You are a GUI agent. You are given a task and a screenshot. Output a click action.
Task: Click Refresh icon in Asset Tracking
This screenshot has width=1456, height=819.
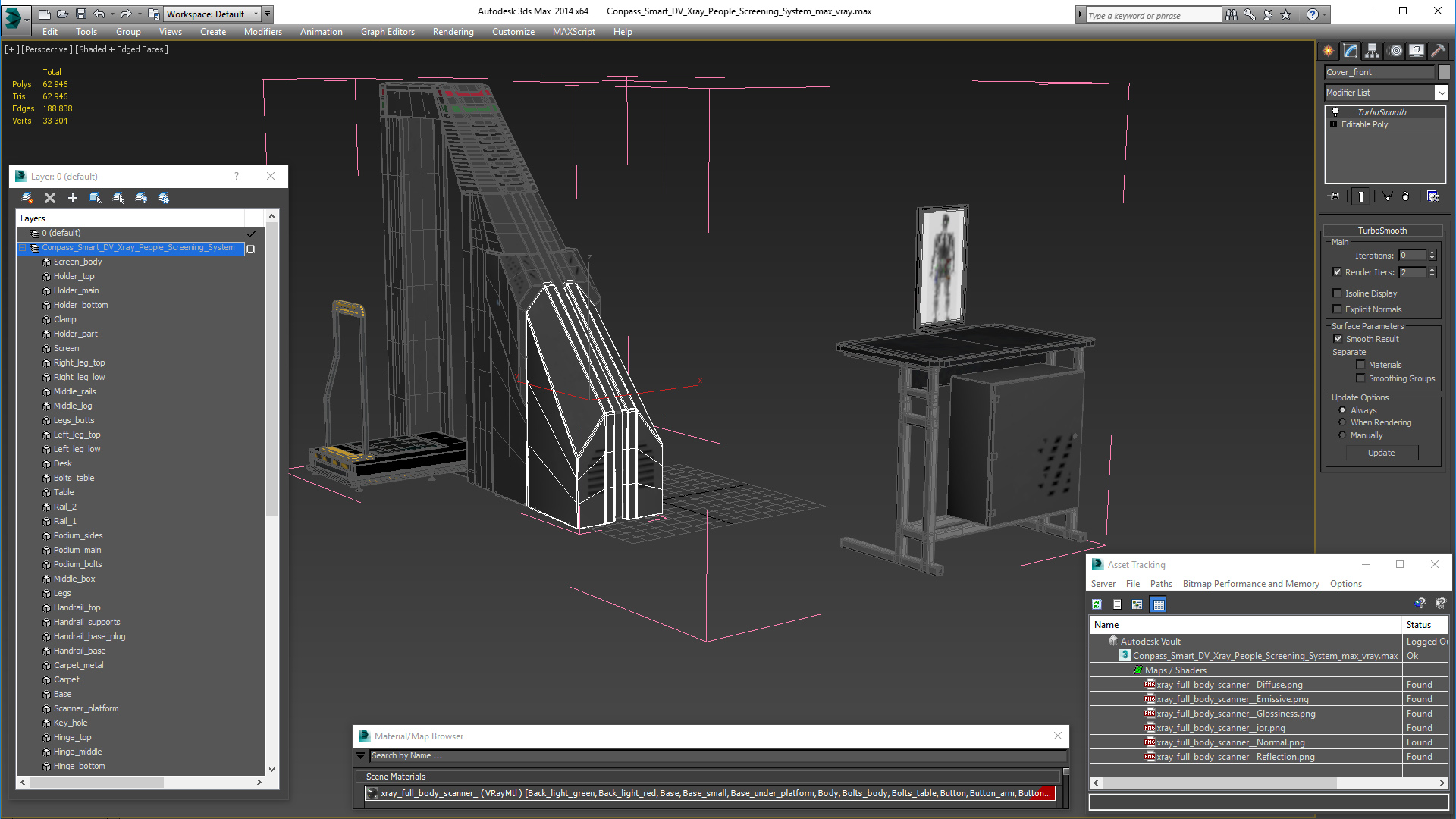1097,604
